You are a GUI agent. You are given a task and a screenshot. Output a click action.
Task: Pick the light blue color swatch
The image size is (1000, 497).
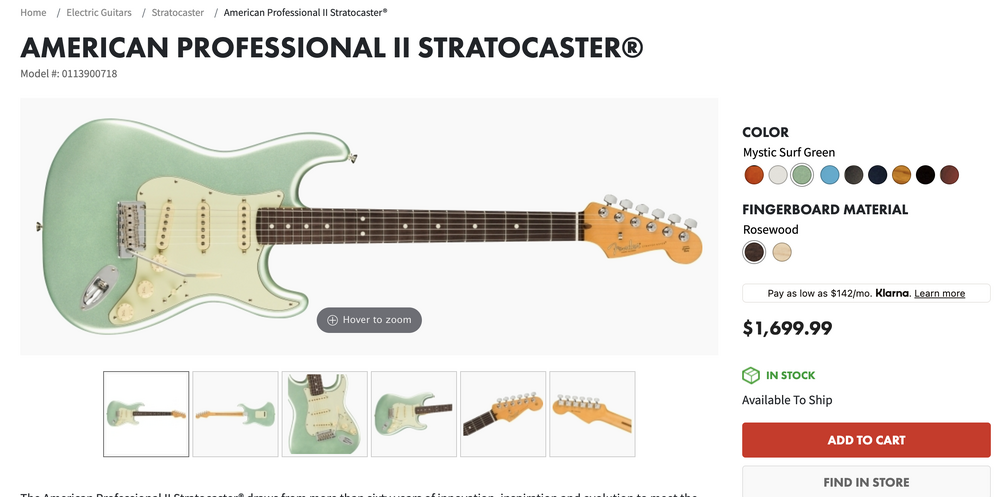[x=829, y=175]
